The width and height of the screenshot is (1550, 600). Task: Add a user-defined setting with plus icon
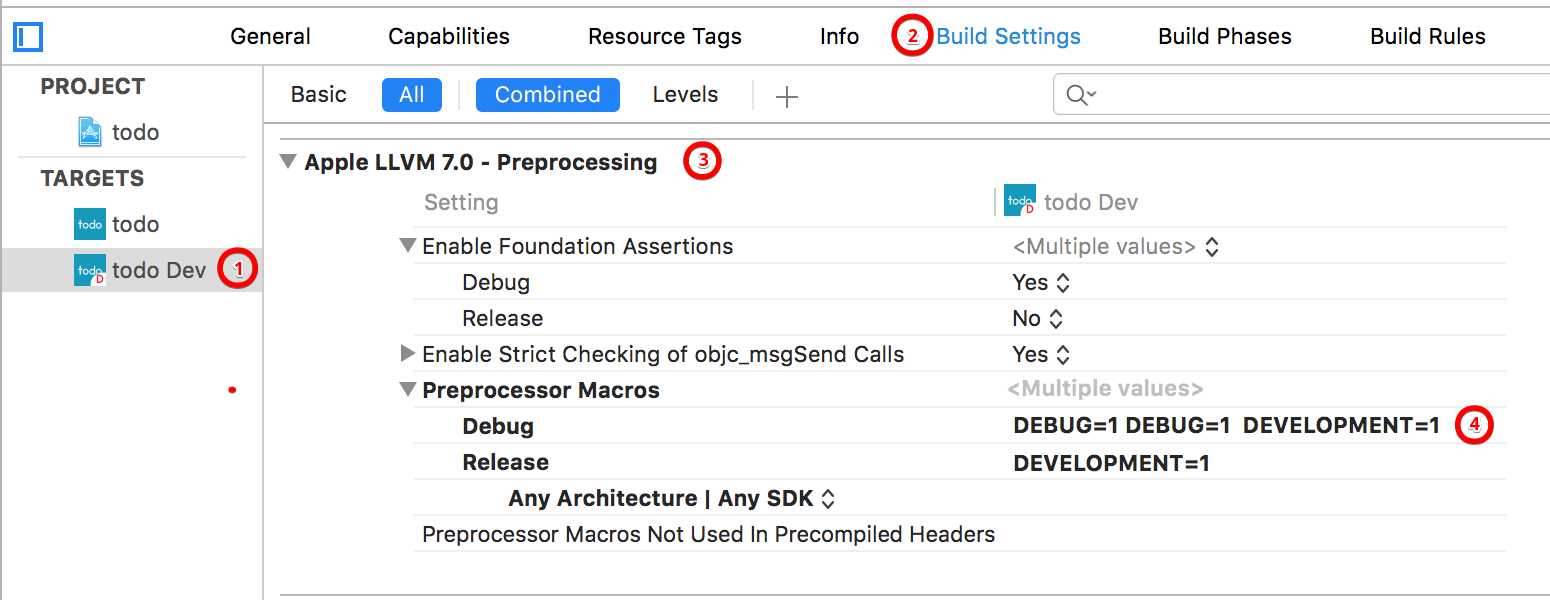pyautogui.click(x=787, y=96)
